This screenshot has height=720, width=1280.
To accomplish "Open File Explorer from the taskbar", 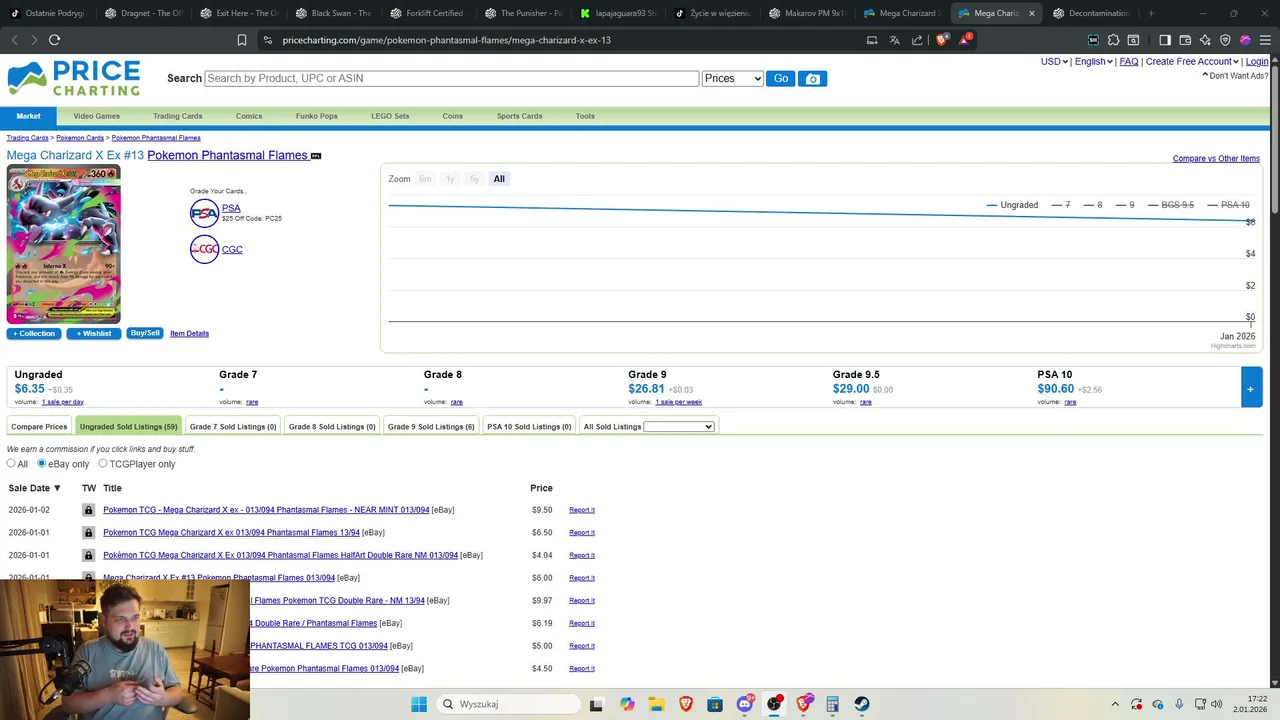I will (656, 704).
